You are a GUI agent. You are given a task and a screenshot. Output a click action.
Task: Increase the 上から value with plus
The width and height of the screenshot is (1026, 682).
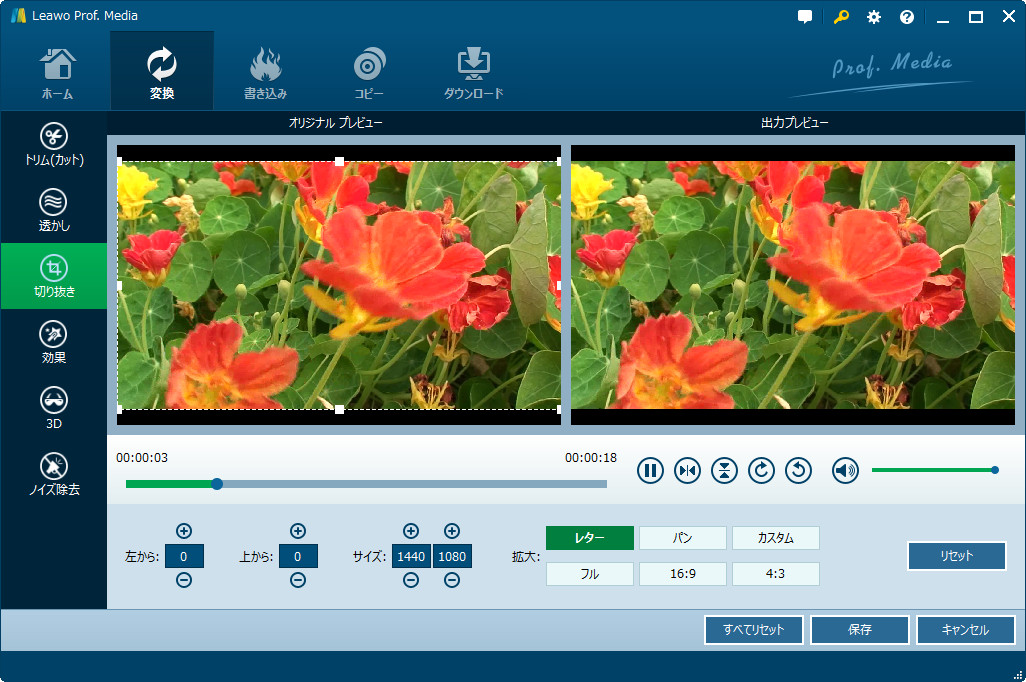click(x=298, y=531)
